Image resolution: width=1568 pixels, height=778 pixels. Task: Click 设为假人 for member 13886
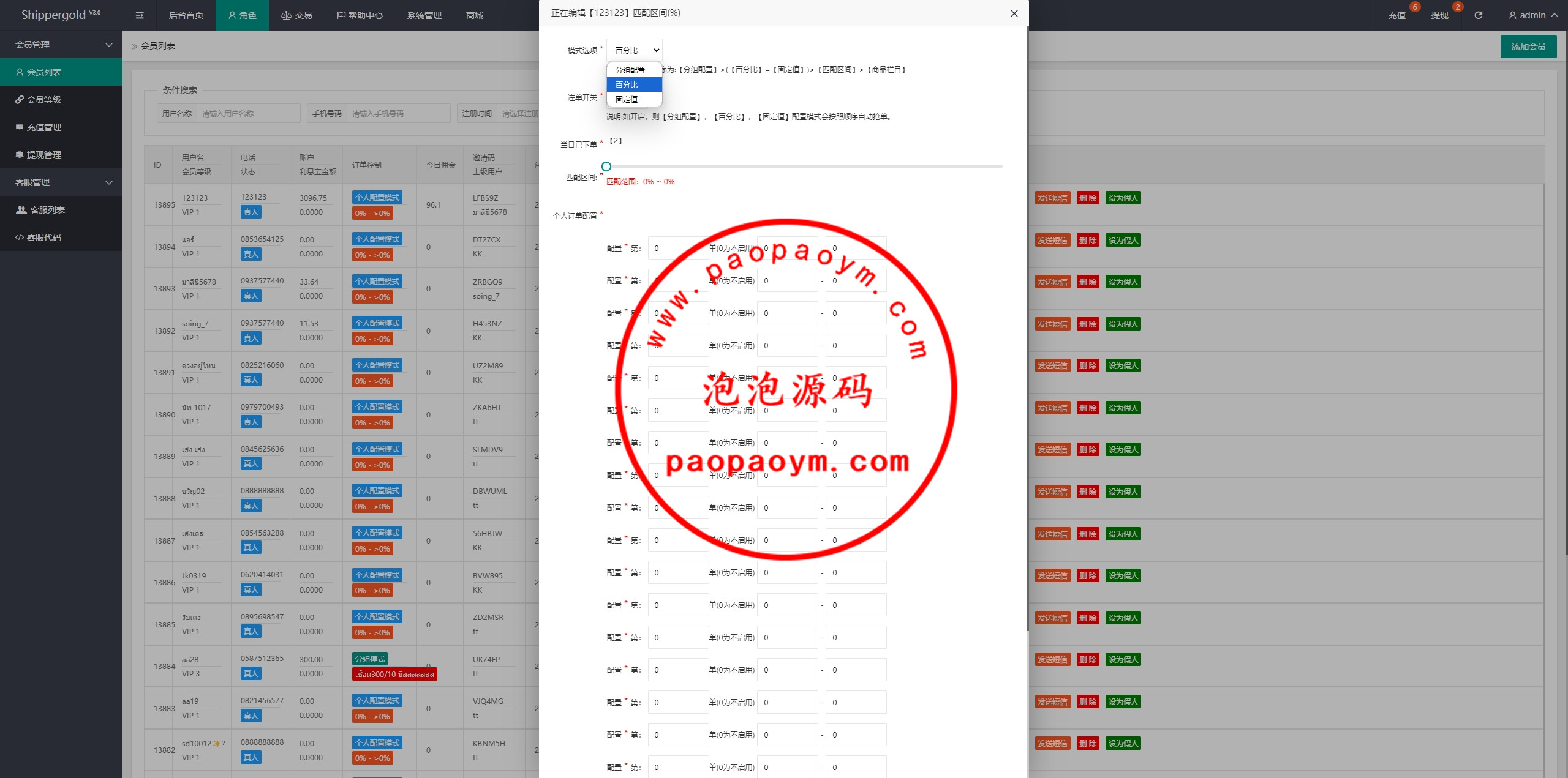(x=1123, y=576)
